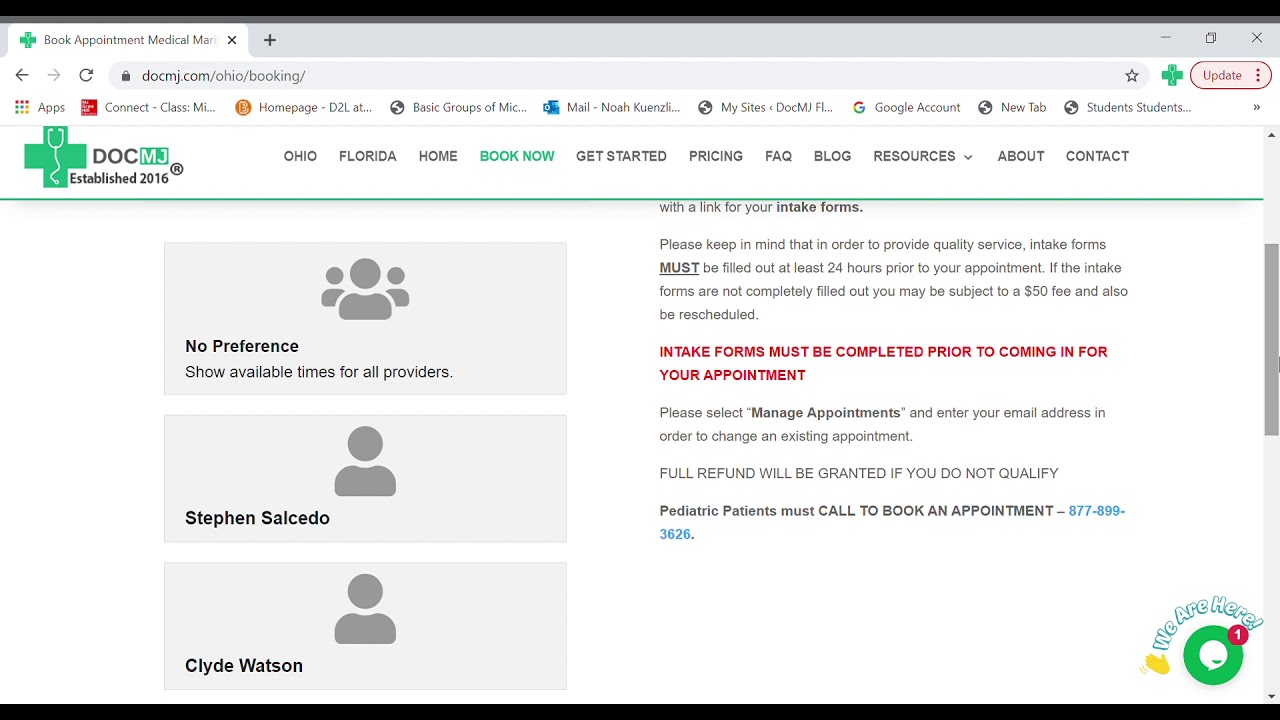Open Basic Groups of Mic... bookmark

click(458, 107)
